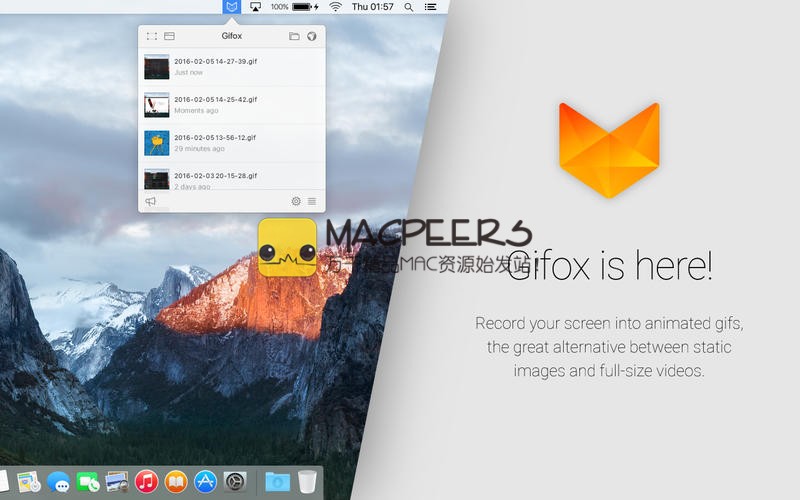
Task: Select the 2016-02-03 20-15-28.gif recording
Action: [231, 180]
